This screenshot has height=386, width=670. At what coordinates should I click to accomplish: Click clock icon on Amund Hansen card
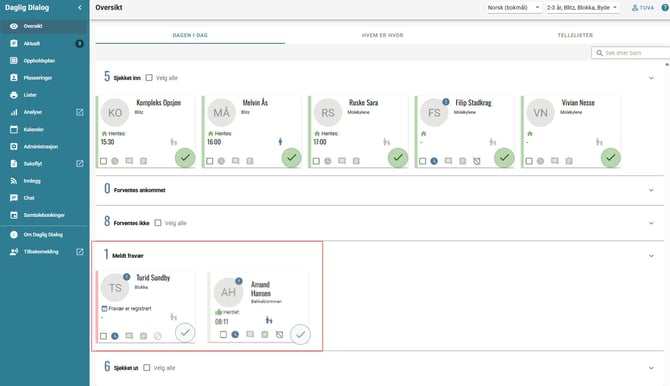pos(235,335)
